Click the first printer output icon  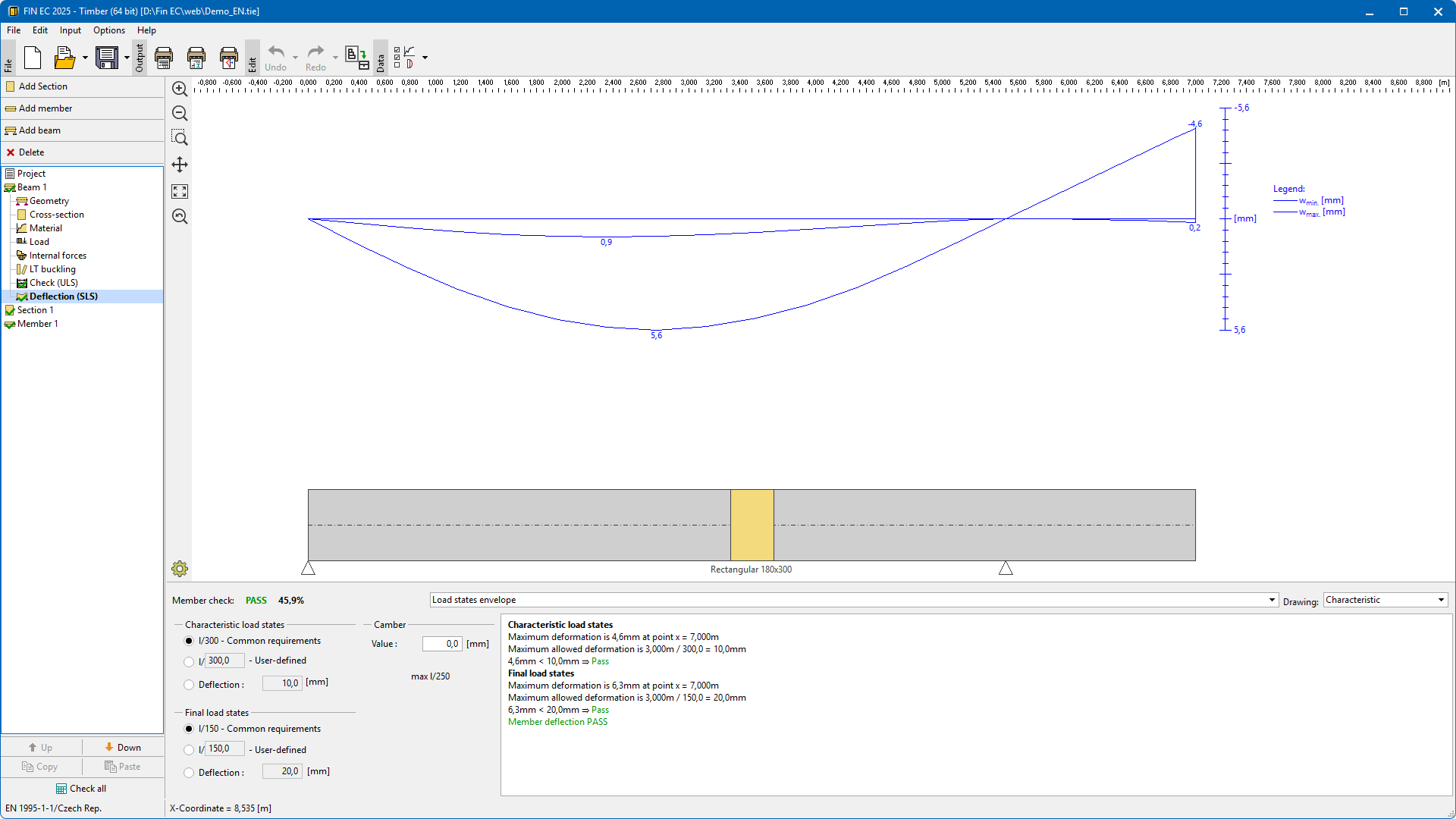164,58
